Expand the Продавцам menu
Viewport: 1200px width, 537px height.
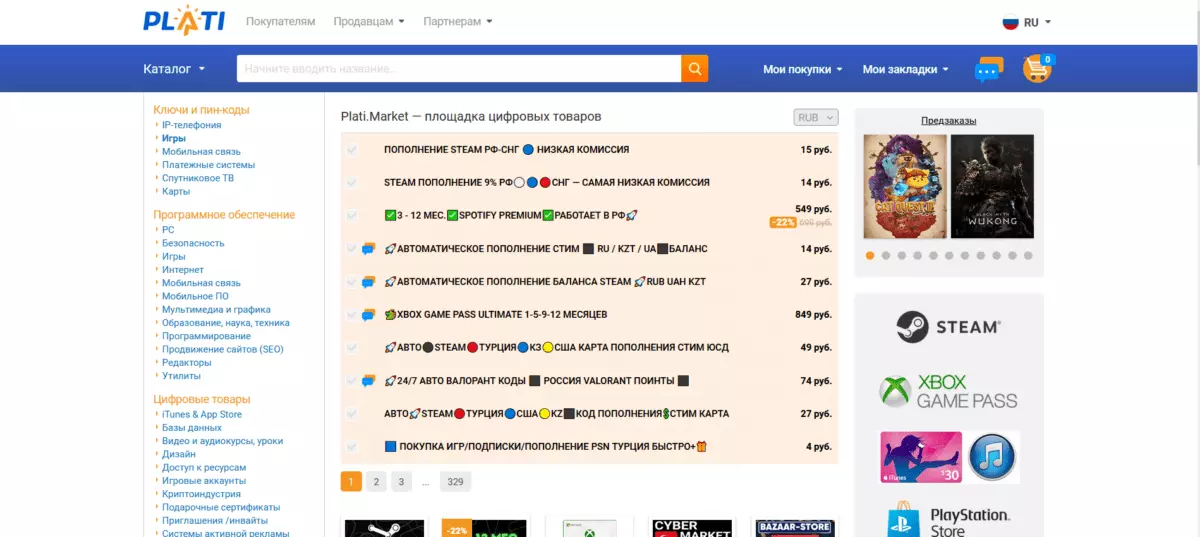click(369, 21)
